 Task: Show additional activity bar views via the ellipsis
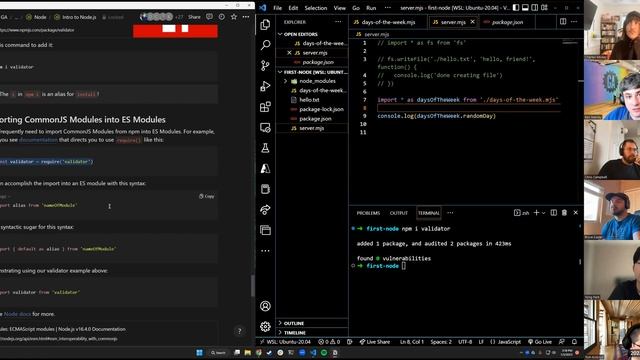click(265, 251)
